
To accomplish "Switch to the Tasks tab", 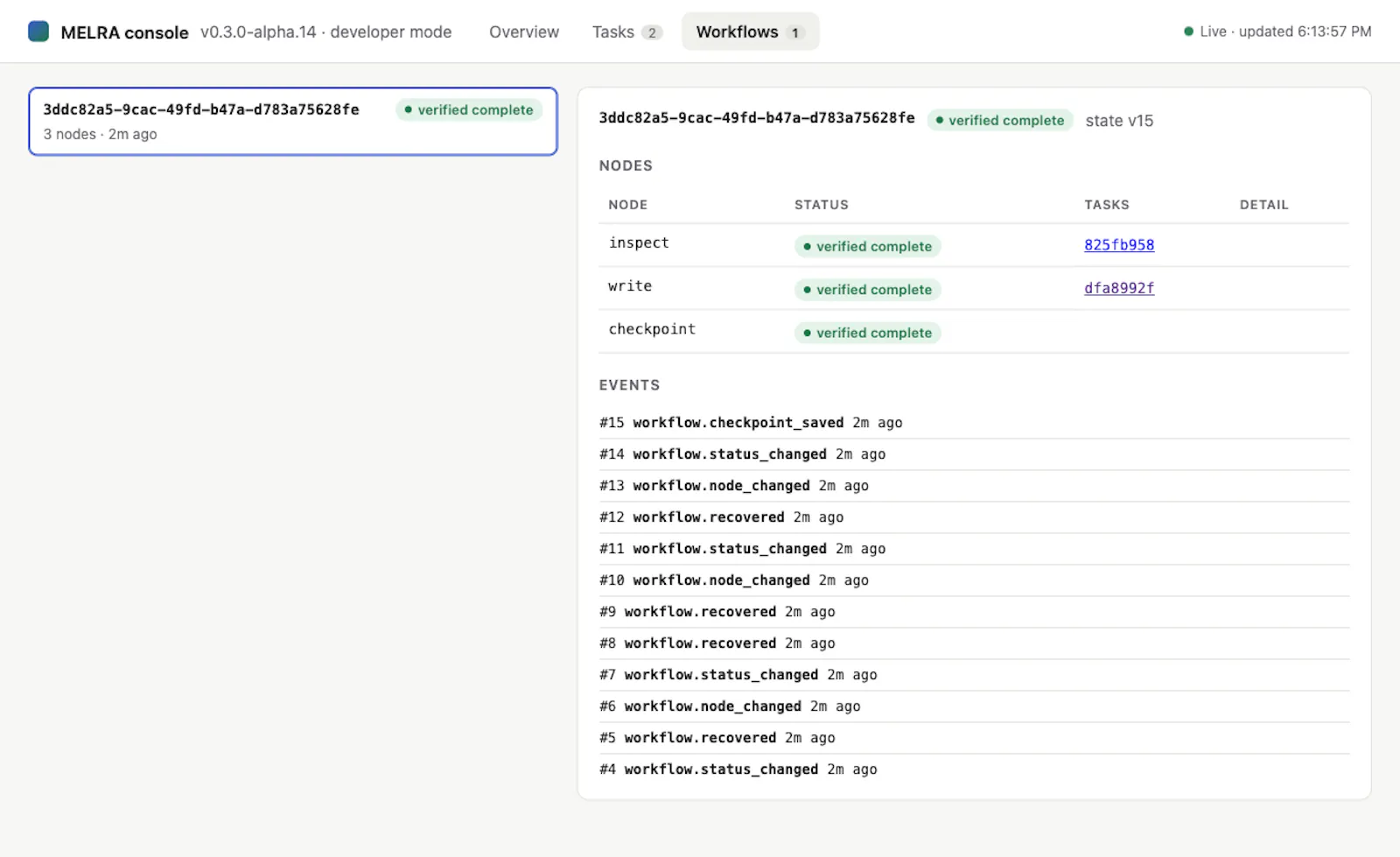I will coord(626,32).
